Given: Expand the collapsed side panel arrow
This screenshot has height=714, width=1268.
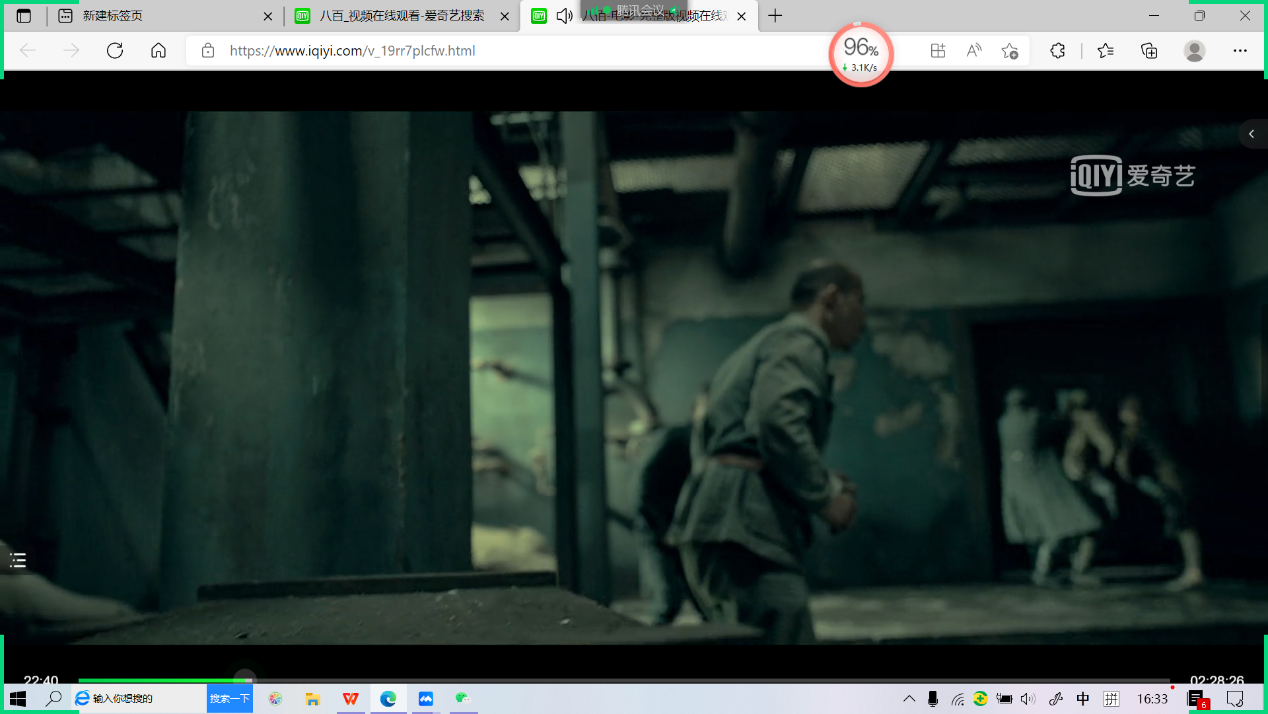Looking at the screenshot, I should (1251, 134).
